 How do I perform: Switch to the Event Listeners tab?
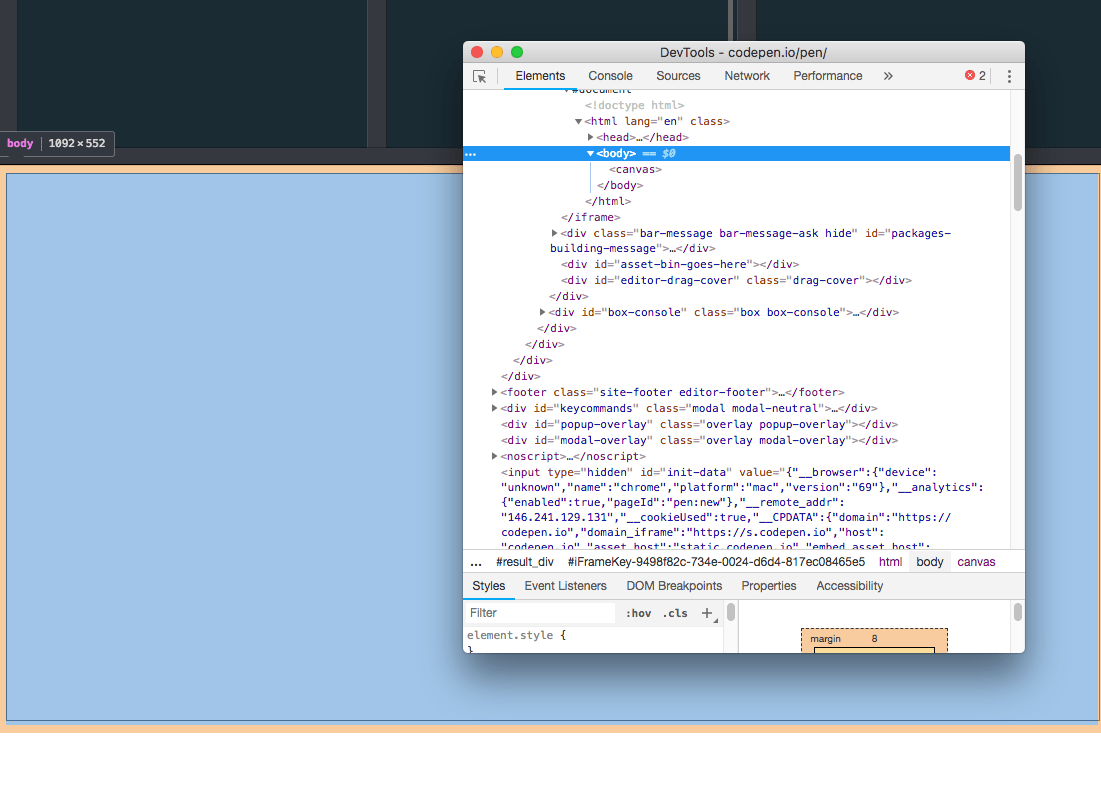pyautogui.click(x=565, y=586)
